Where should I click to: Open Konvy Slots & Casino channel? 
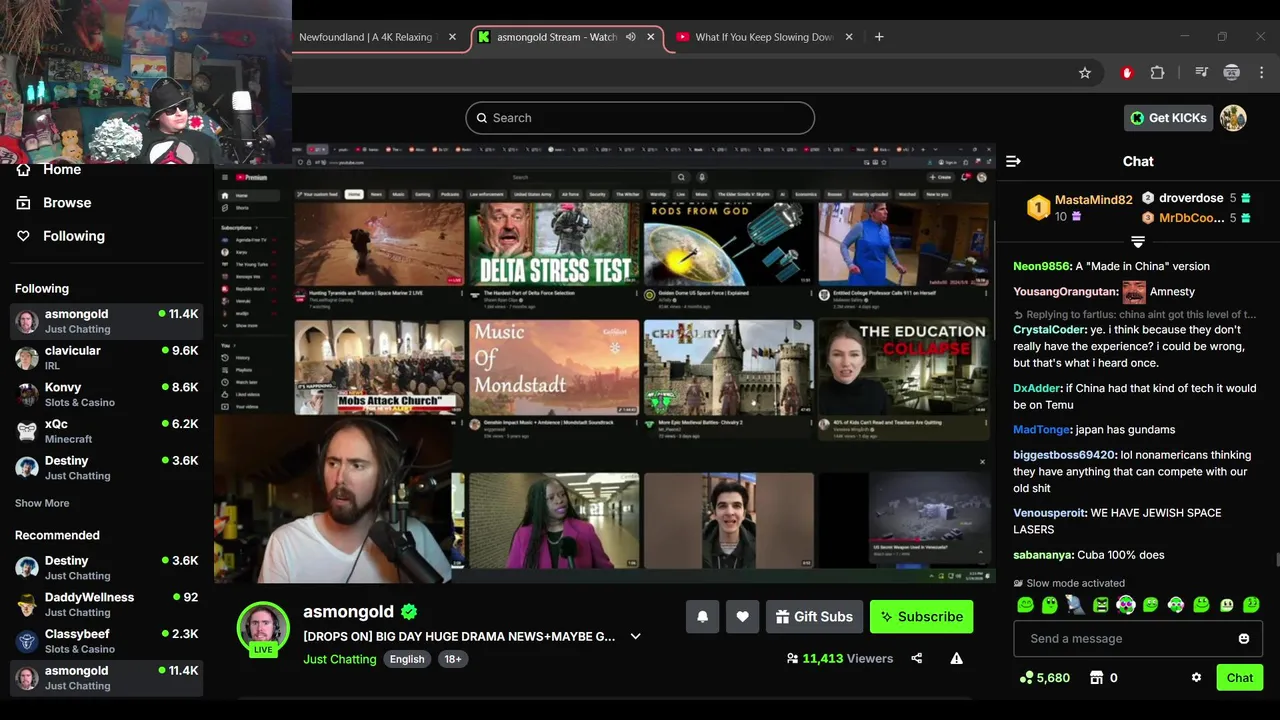click(107, 394)
